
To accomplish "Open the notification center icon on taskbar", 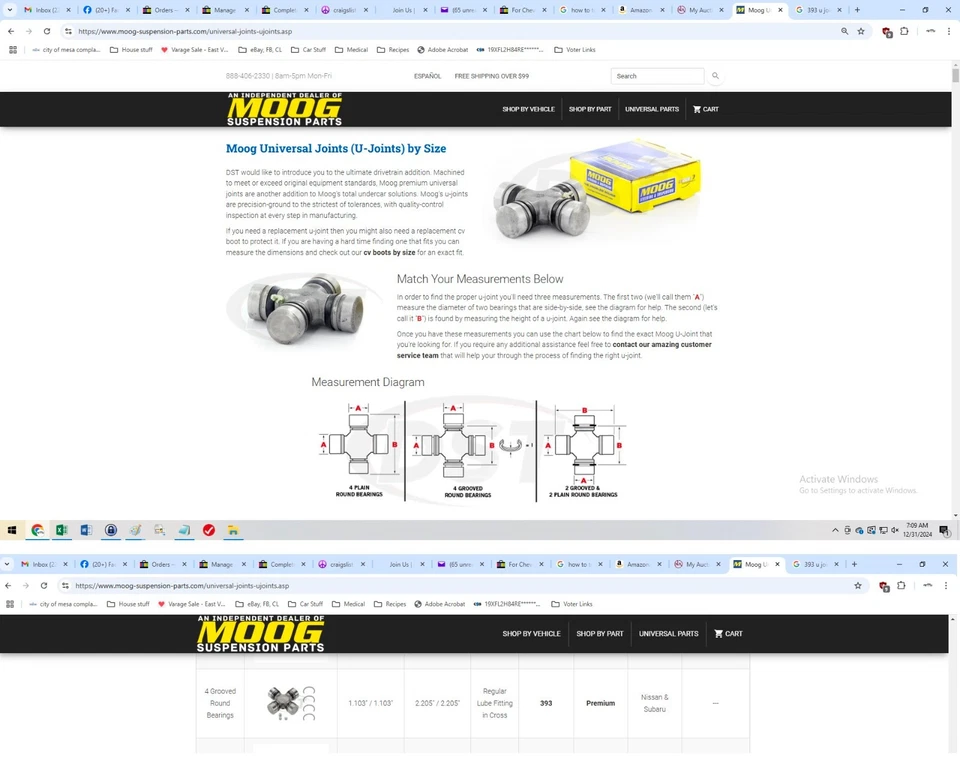I will tap(945, 530).
